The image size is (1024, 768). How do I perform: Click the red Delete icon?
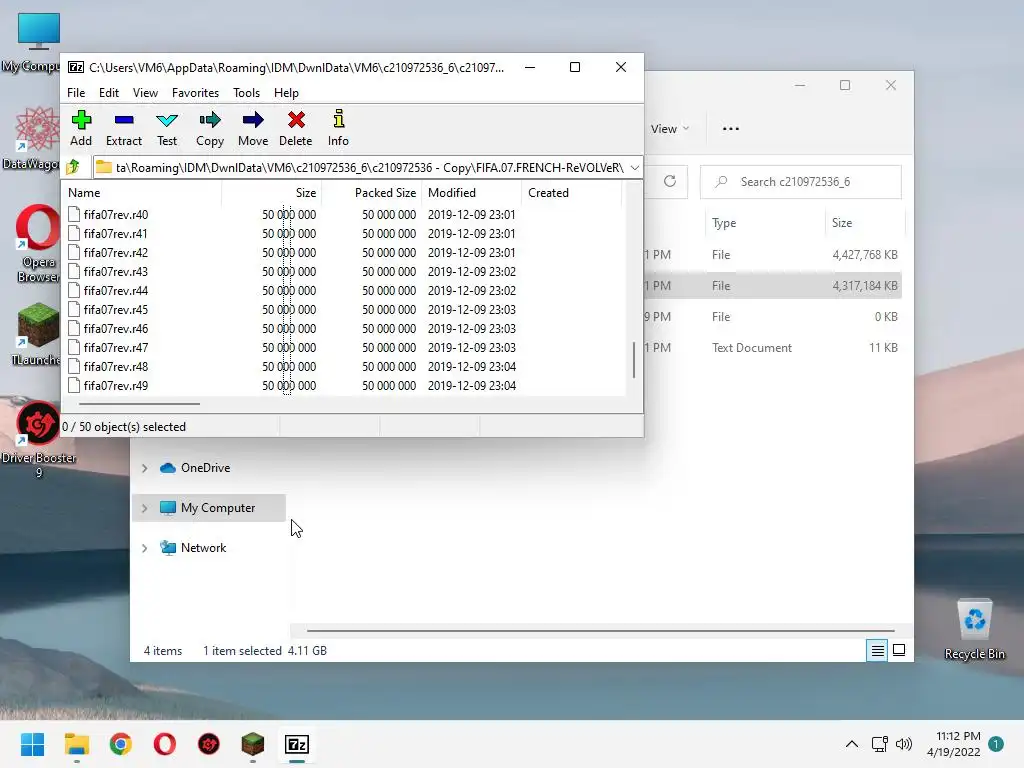point(296,120)
